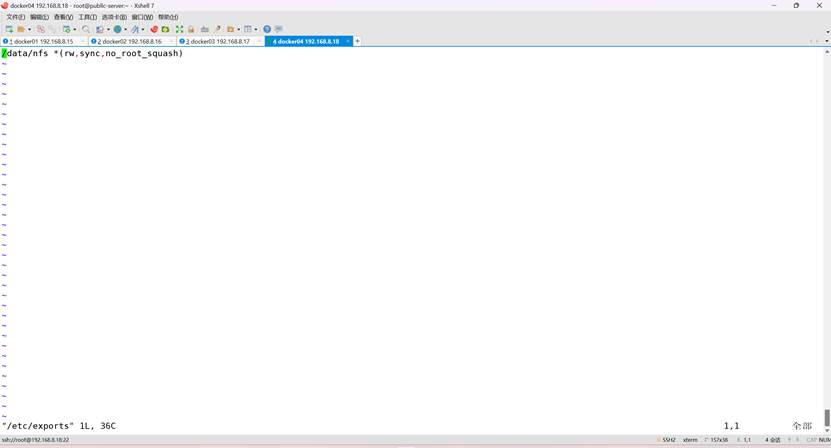The height and width of the screenshot is (448, 831).
Task: Click the Paste icon in the toolbar
Action: (52, 29)
